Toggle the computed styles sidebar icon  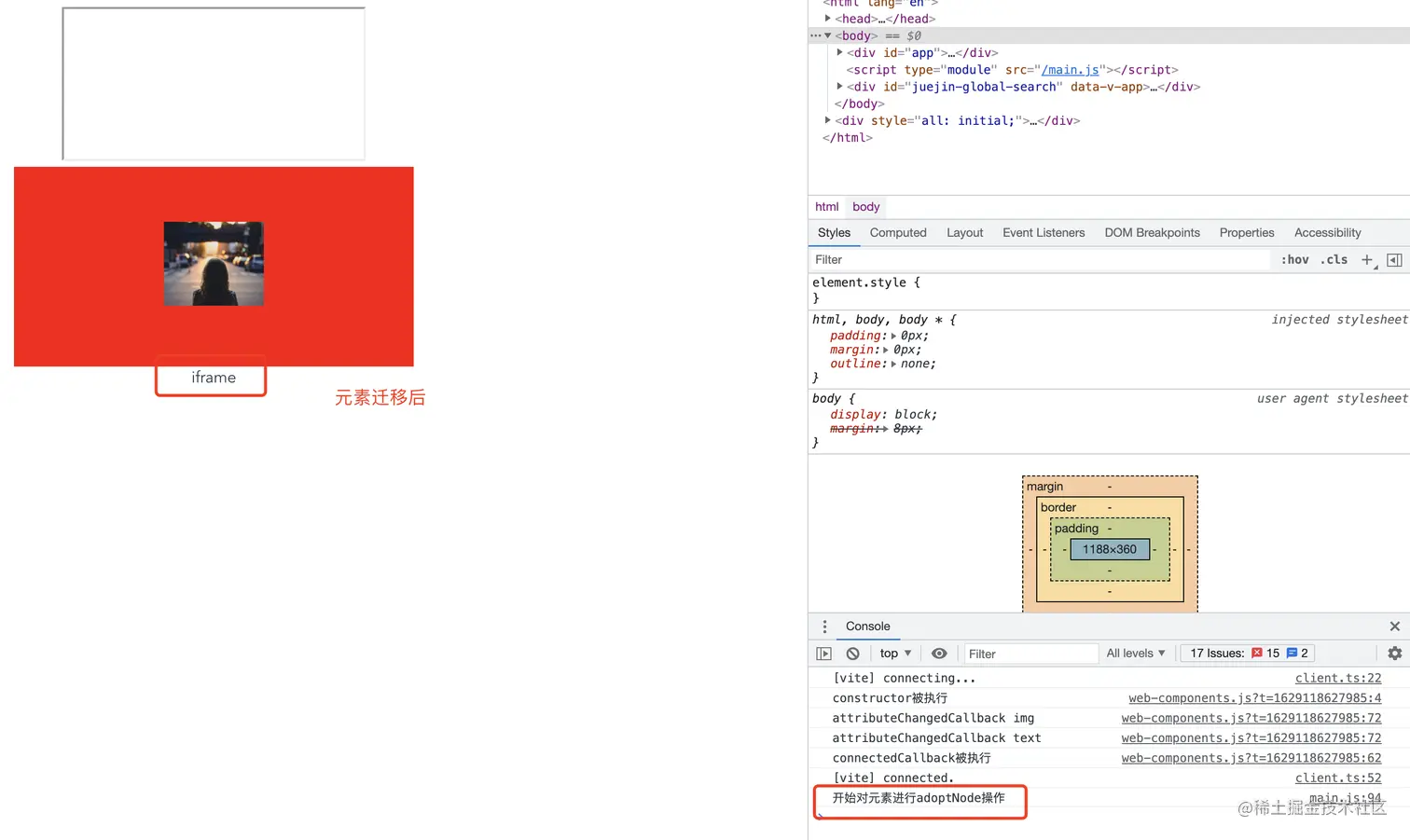[x=1394, y=260]
